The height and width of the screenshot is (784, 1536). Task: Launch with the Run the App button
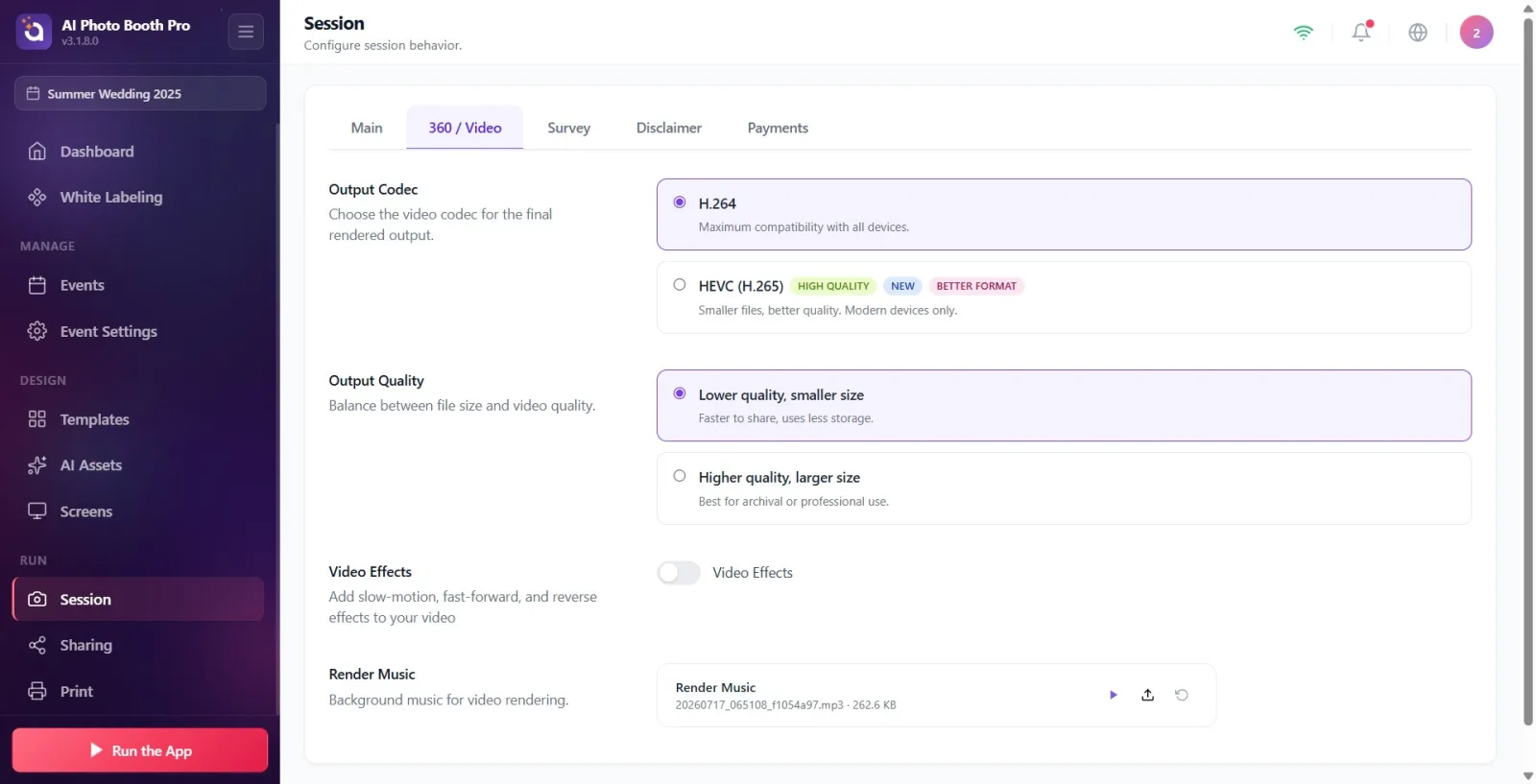pos(140,750)
